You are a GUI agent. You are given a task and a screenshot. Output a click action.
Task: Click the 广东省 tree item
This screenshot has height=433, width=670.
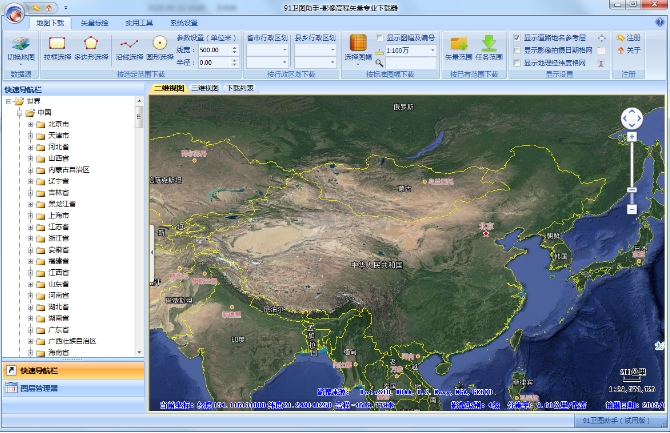pos(59,330)
